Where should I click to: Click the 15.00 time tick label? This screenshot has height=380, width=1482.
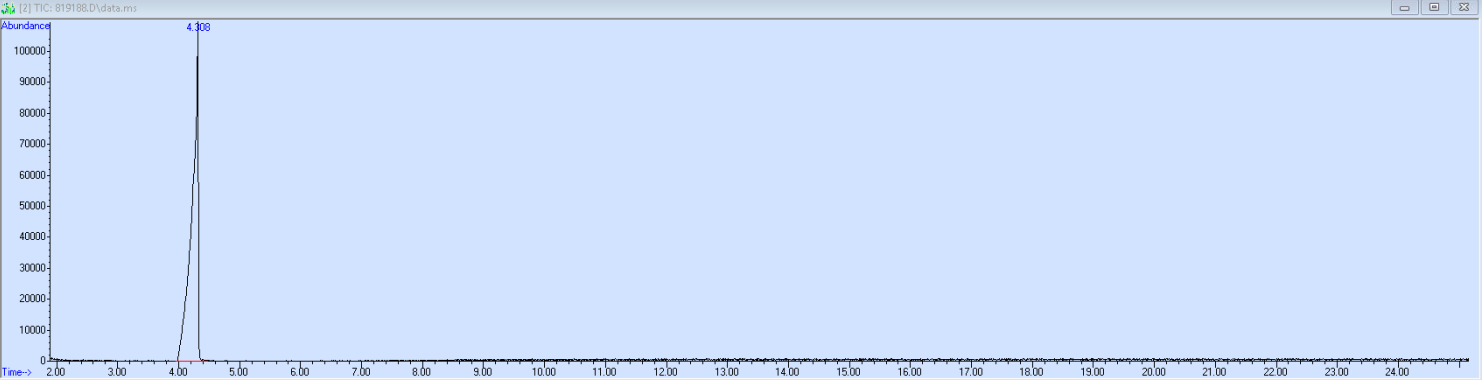coord(849,372)
